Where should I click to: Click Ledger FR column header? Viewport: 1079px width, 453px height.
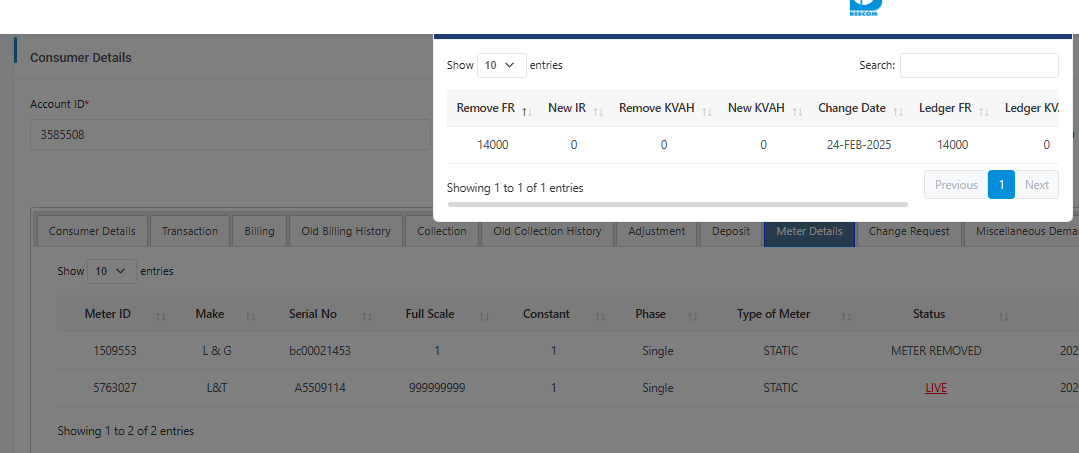(x=945, y=108)
